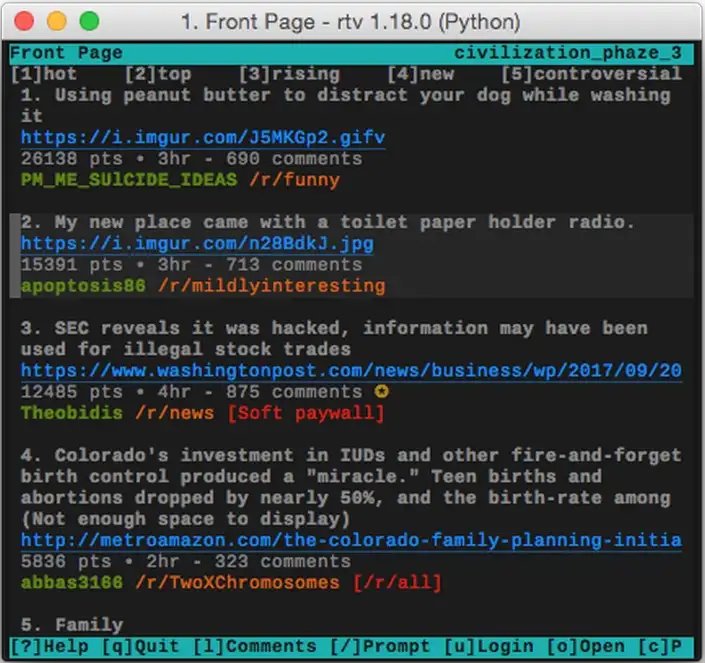Minimize the window with the yellow button
Viewport: 705px width, 663px height.
click(x=57, y=21)
